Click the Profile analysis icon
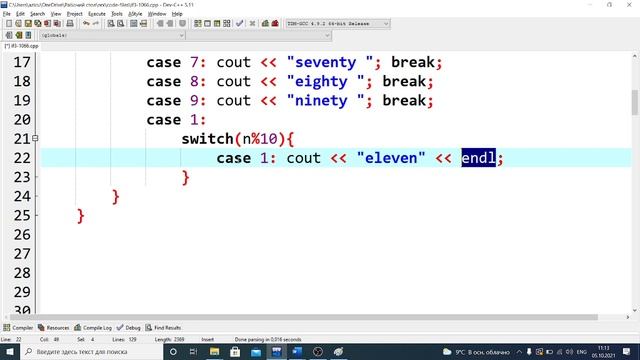640x360 pixels. 265,24
